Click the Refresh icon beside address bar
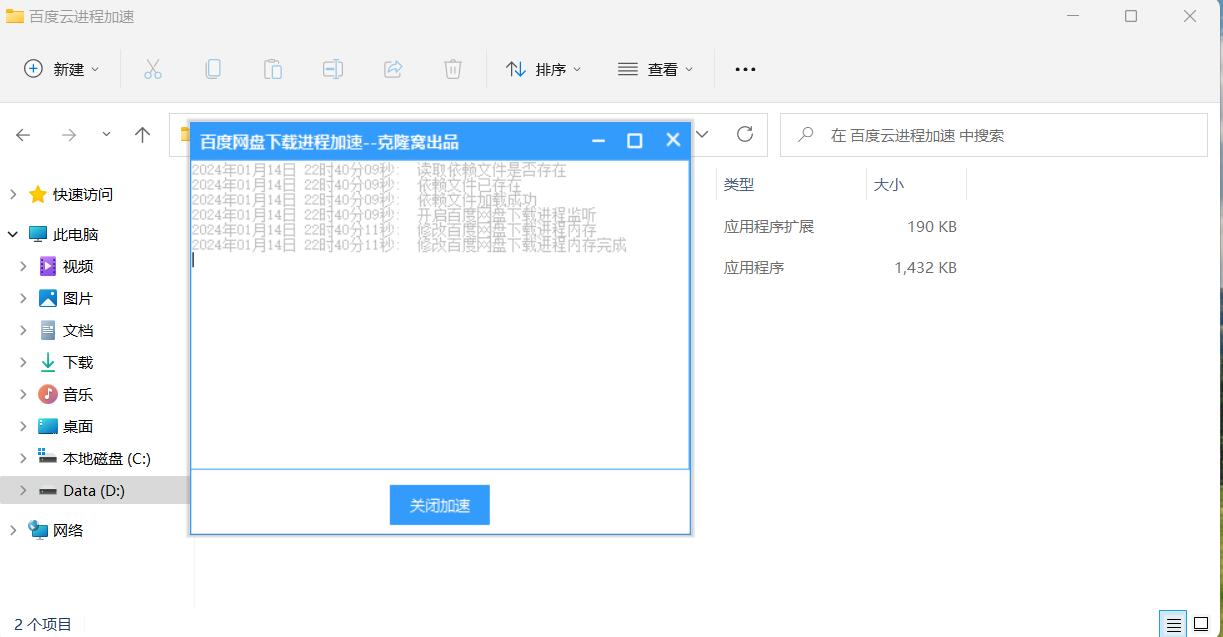The width and height of the screenshot is (1223, 637). (x=744, y=134)
